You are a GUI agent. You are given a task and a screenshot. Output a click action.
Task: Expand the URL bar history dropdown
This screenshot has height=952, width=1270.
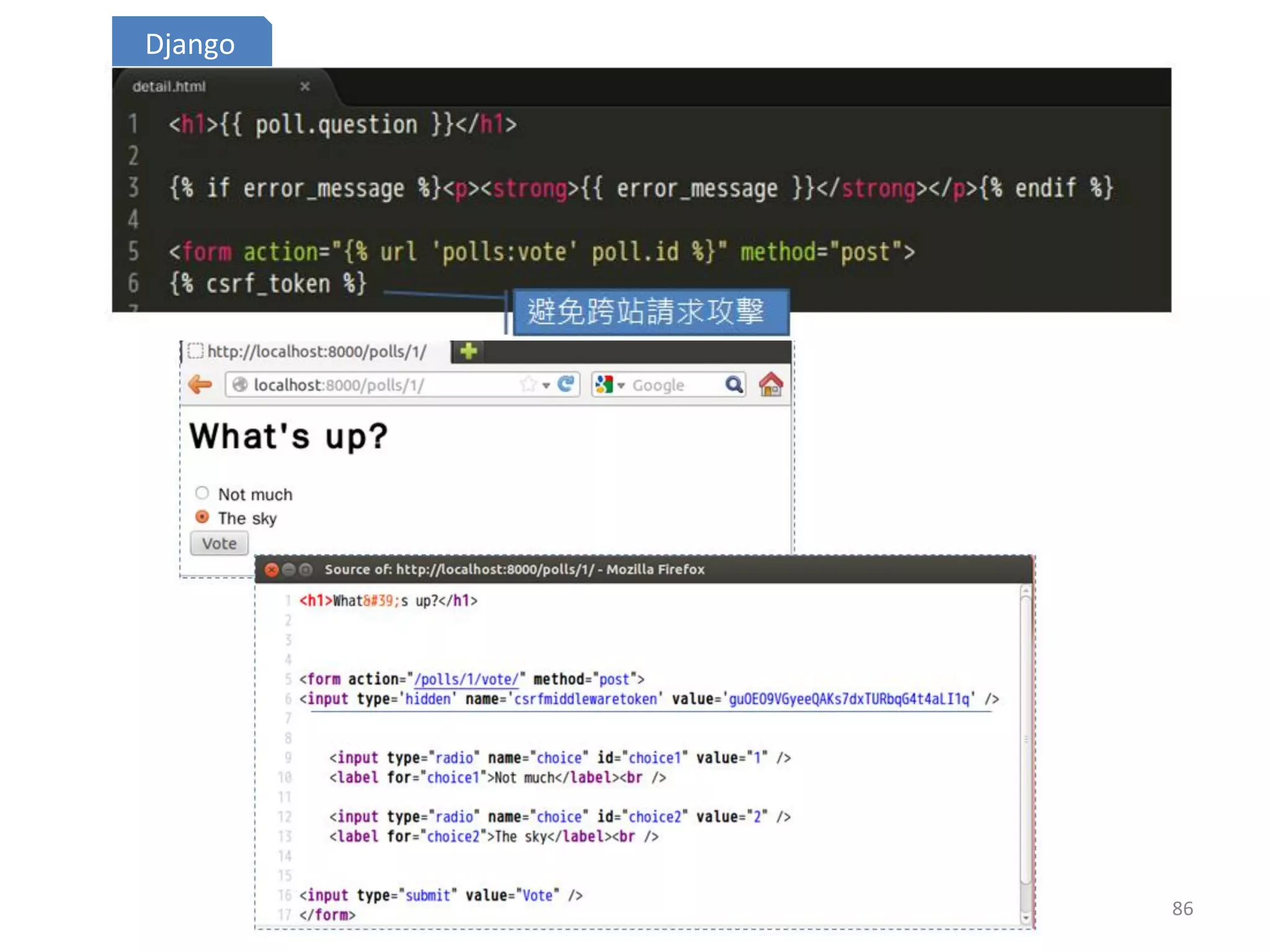(546, 386)
